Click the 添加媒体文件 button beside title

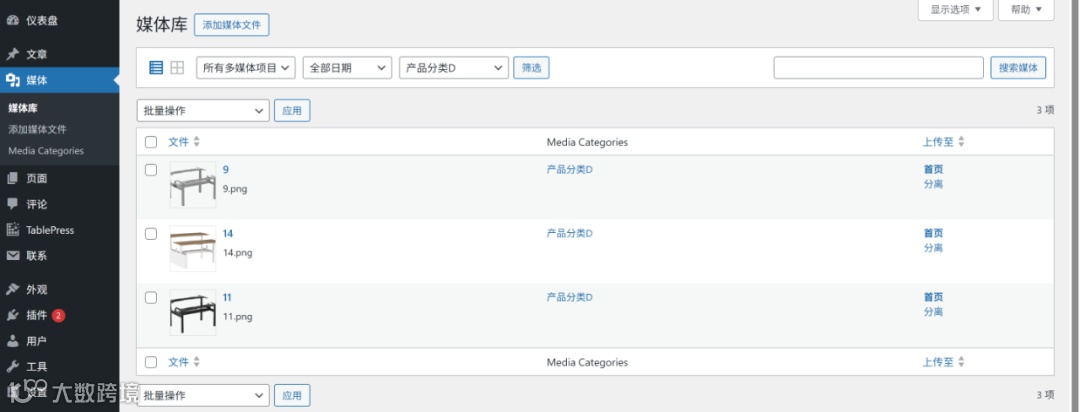(231, 25)
